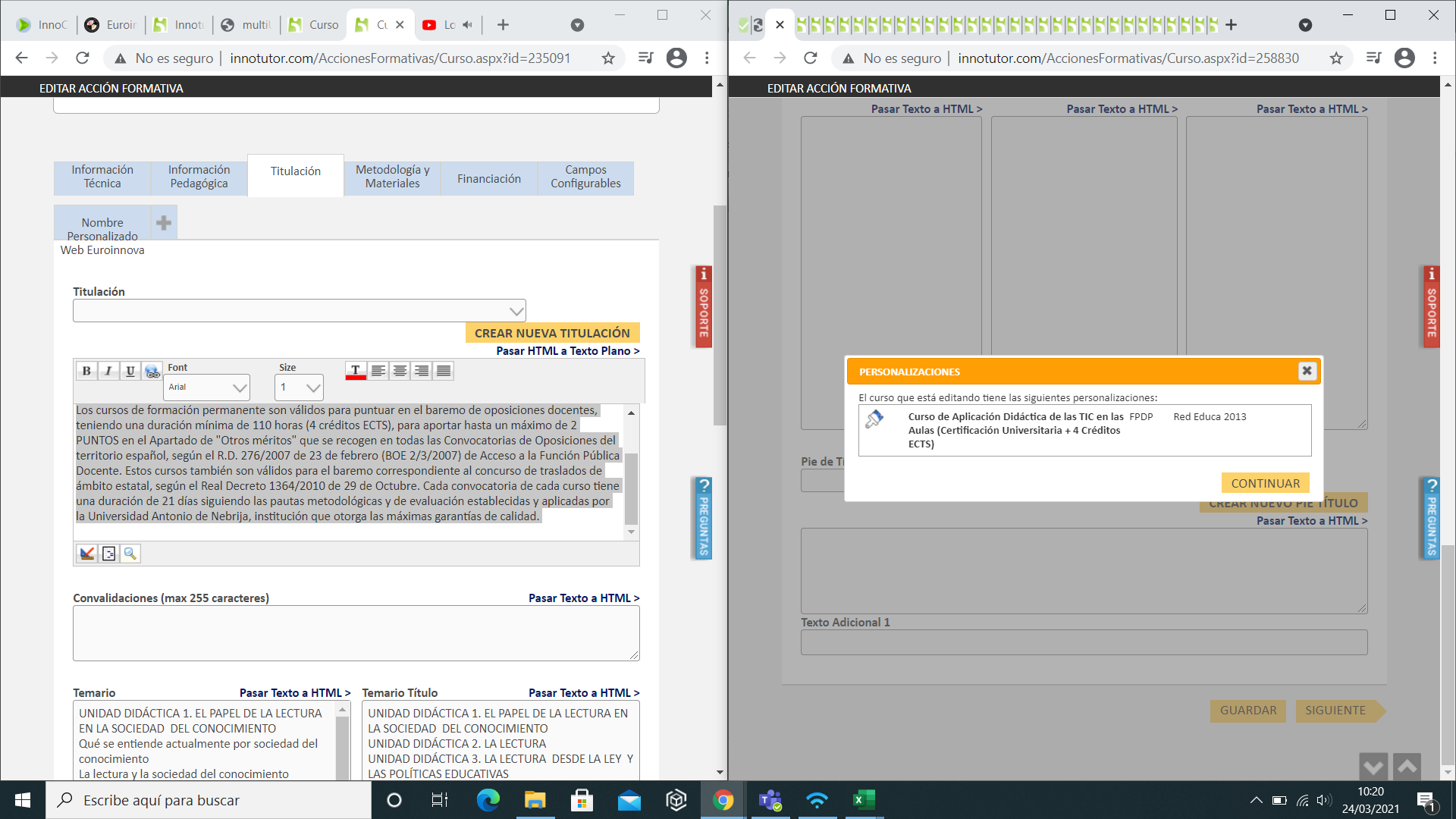
Task: Click SIGUIENTE in the right window
Action: coord(1339,711)
